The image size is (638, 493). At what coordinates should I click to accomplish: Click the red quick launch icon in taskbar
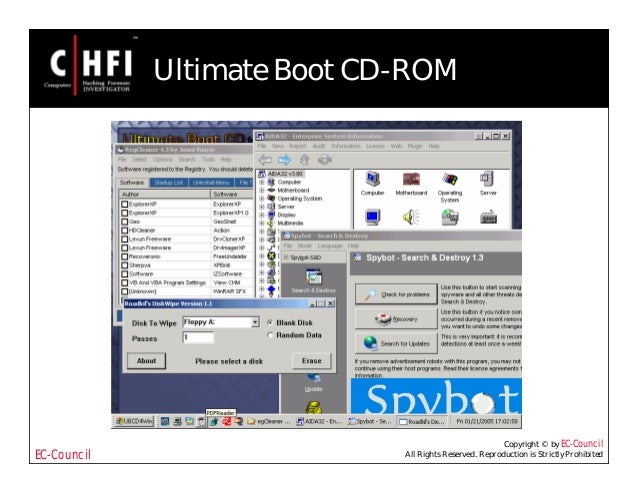(x=226, y=422)
